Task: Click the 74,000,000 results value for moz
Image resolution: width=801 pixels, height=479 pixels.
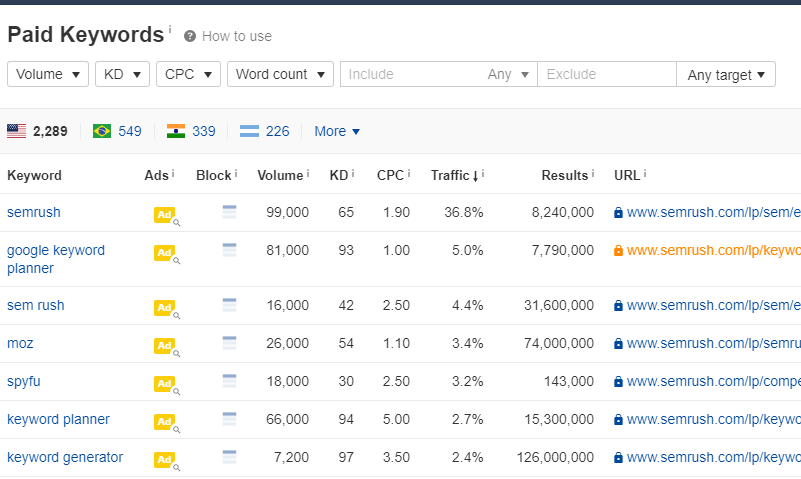Action: (x=559, y=343)
